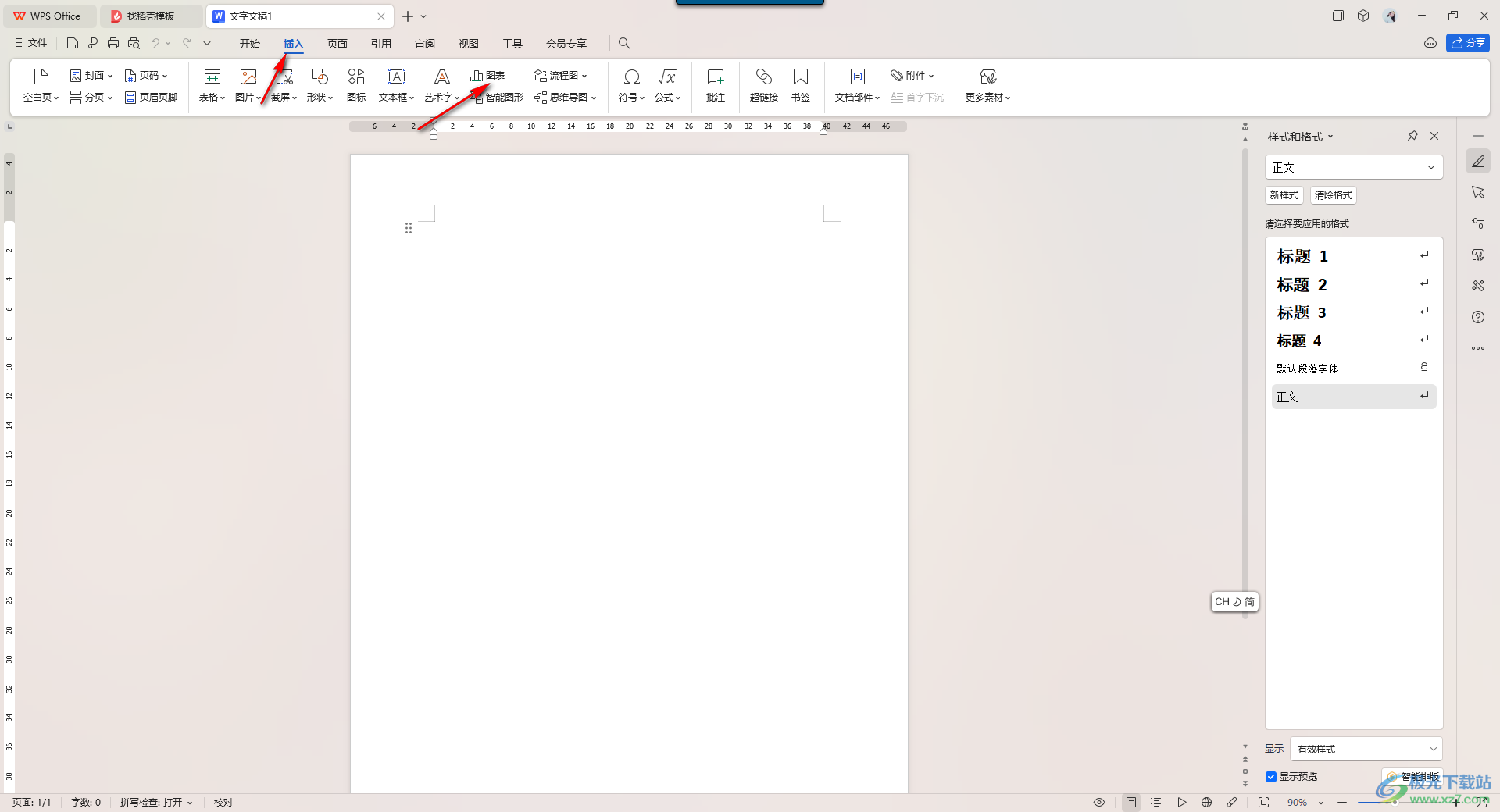1500x812 pixels.
Task: Click the outline view icon in status bar
Action: click(1156, 803)
